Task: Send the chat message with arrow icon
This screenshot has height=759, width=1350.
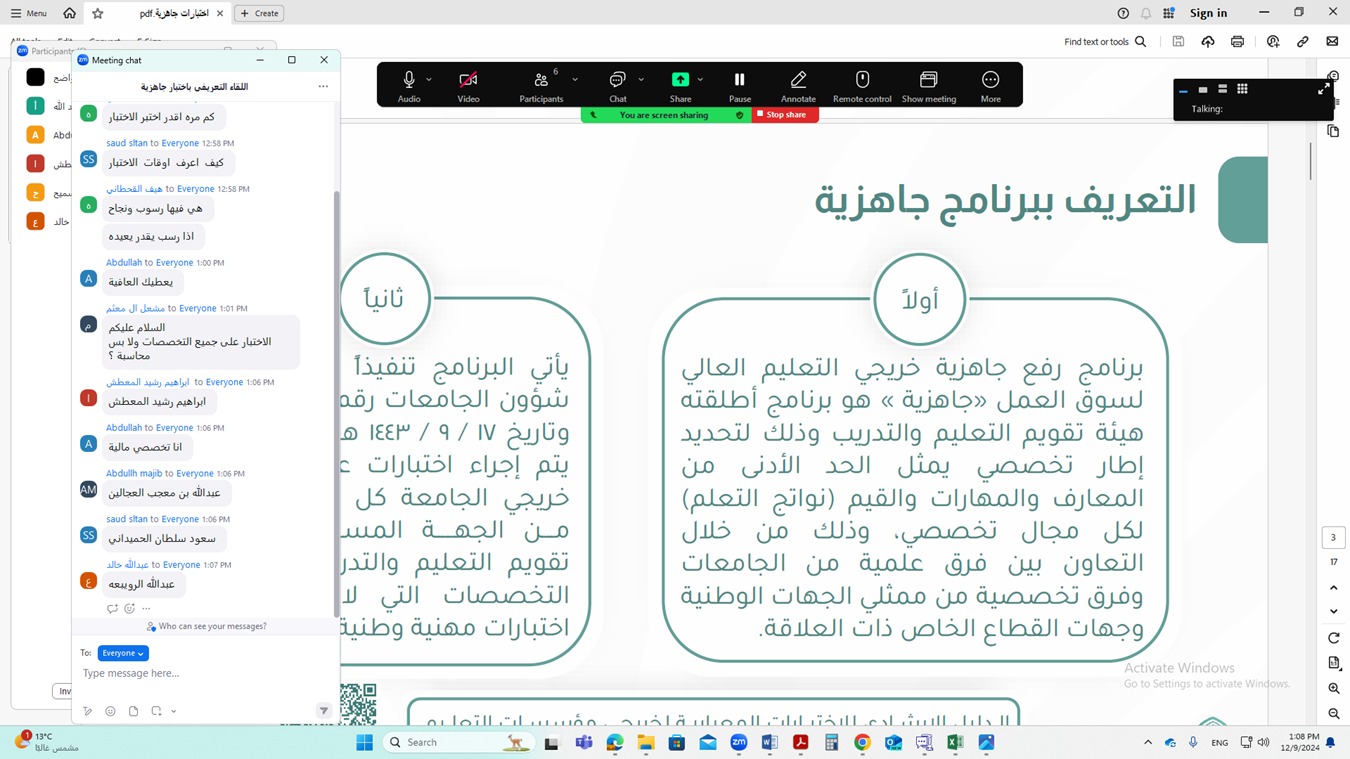Action: coord(323,711)
